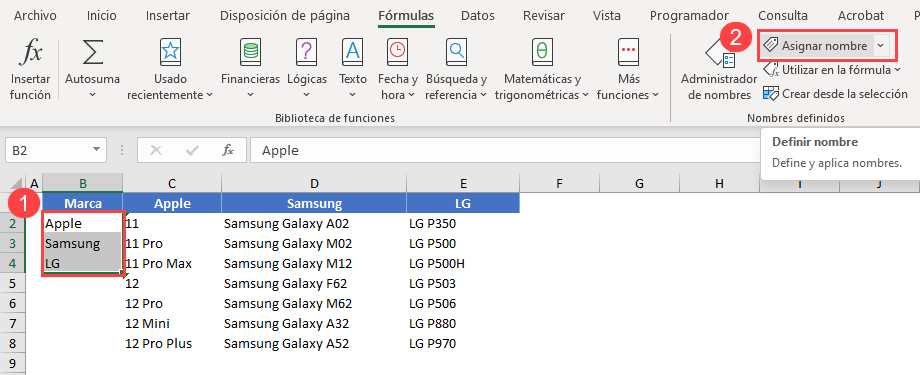Viewport: 920px width, 375px height.
Task: Open Fecha y hora functions
Action: point(397,70)
